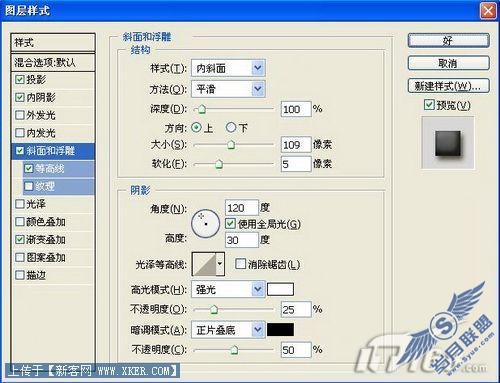The height and width of the screenshot is (383, 500).
Task: Click the 新建样式 new style button
Action: [449, 86]
